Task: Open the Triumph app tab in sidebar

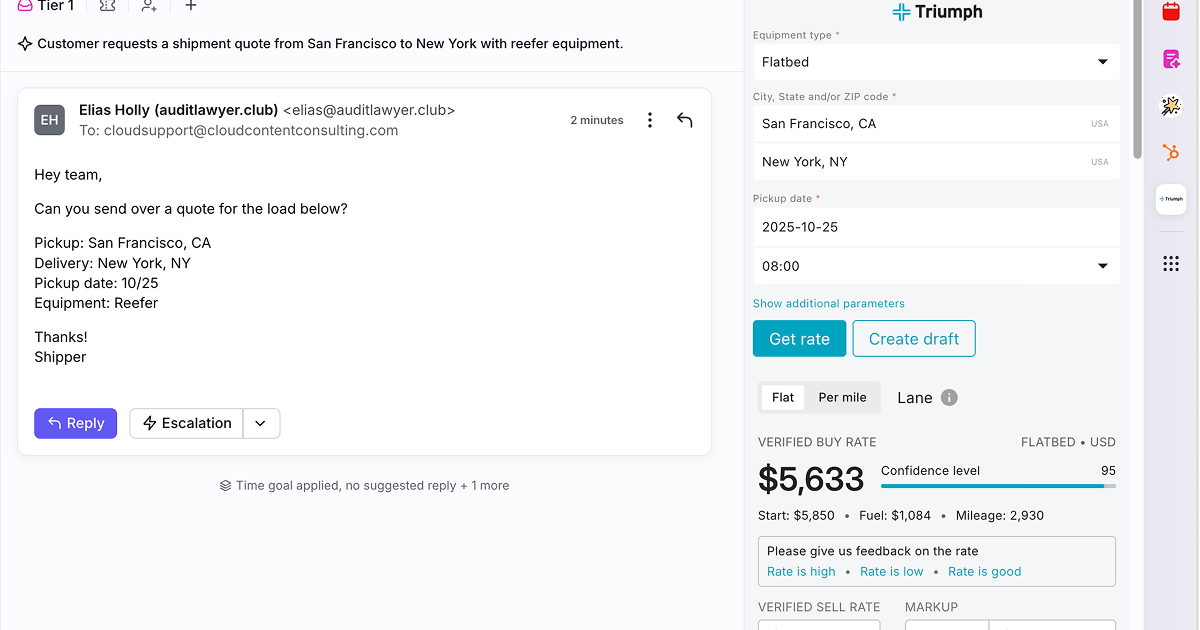Action: pyautogui.click(x=1171, y=199)
